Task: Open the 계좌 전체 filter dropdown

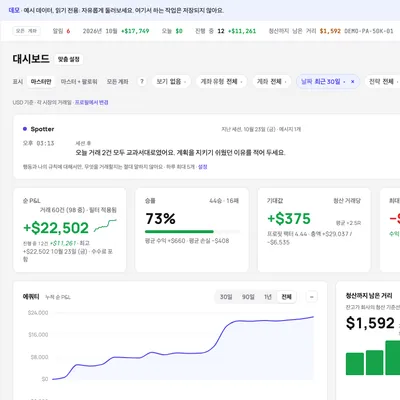Action: pyautogui.click(x=271, y=82)
